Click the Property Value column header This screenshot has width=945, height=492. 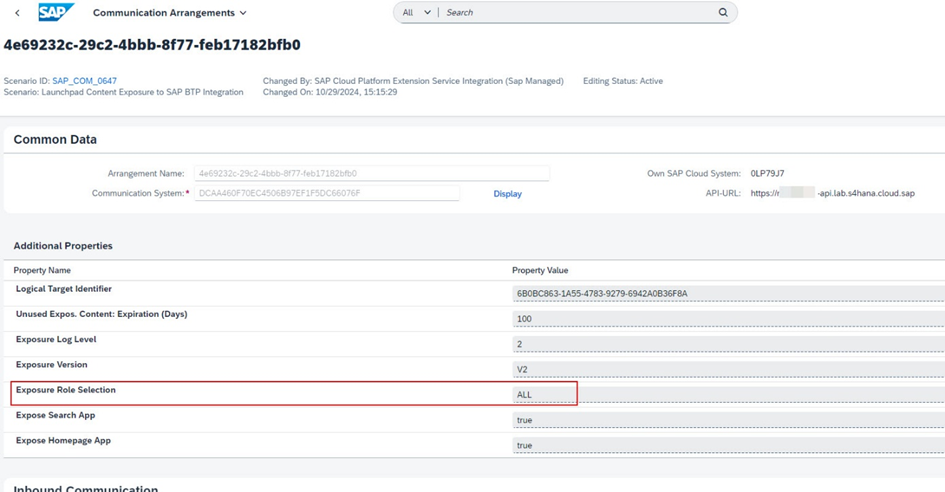coord(540,270)
